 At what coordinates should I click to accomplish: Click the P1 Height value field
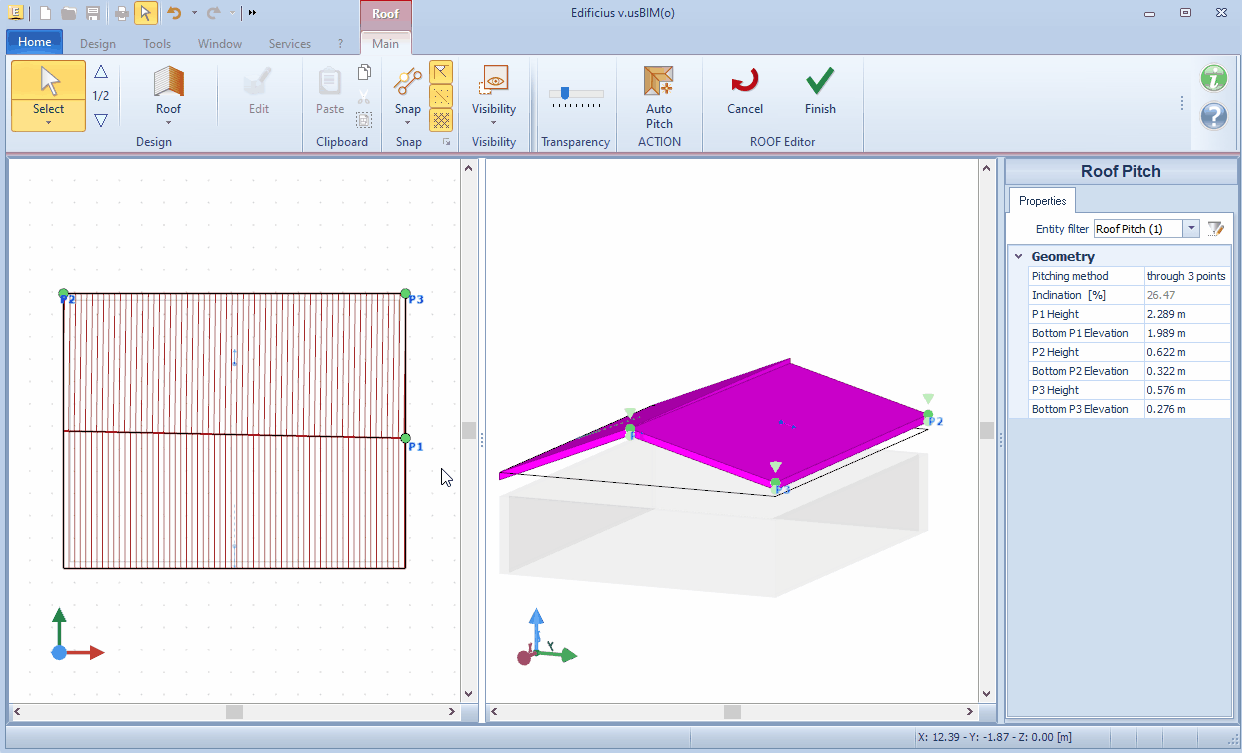pos(1187,314)
